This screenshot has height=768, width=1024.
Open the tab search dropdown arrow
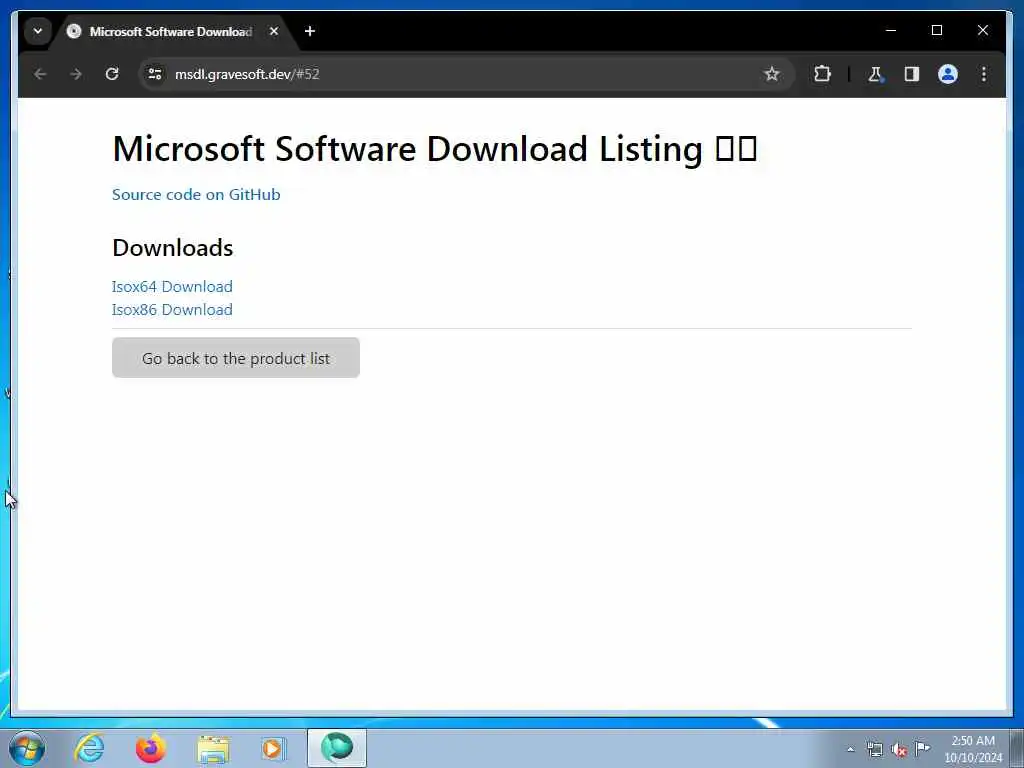38,31
